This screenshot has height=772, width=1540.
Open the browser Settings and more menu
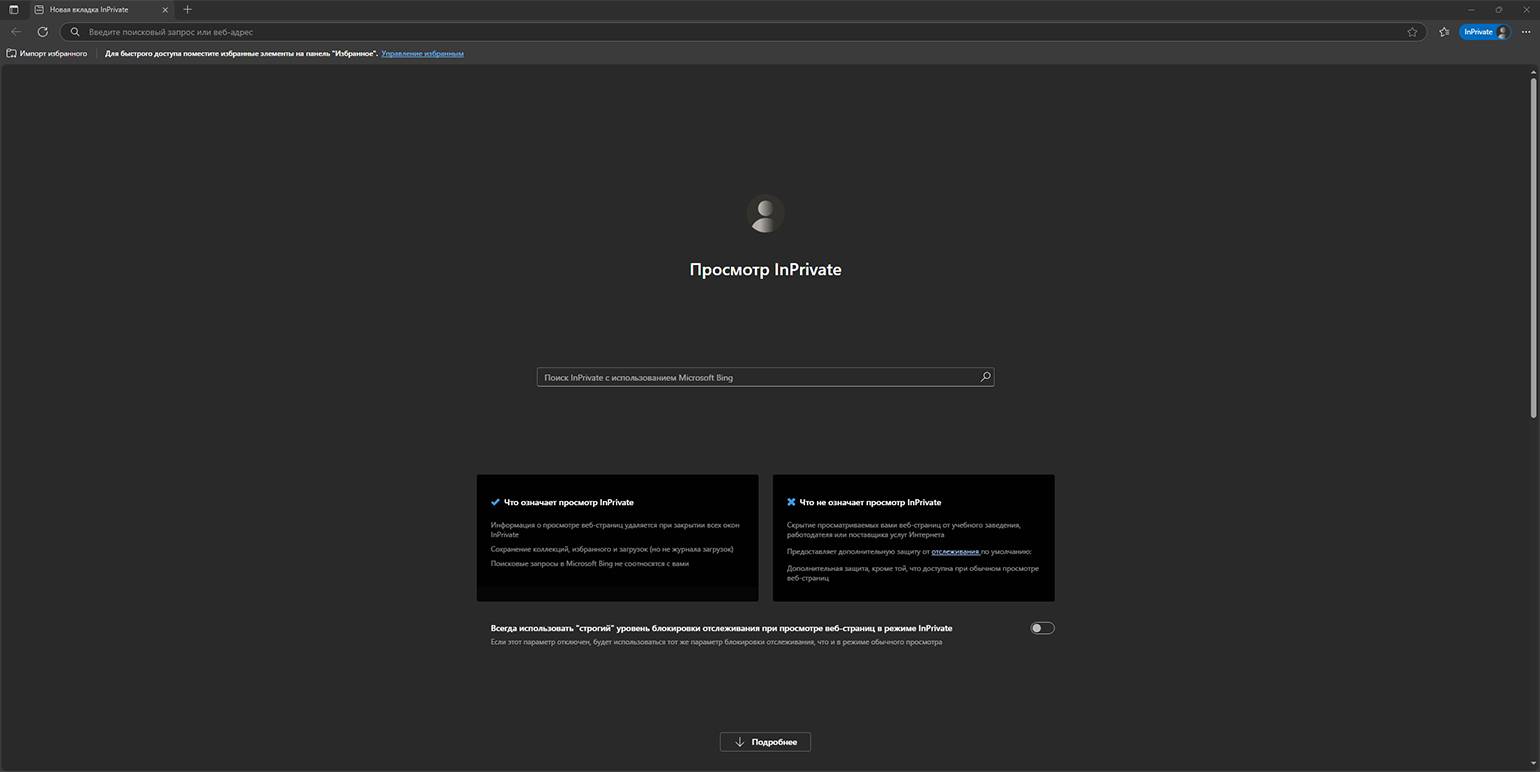pyautogui.click(x=1524, y=32)
